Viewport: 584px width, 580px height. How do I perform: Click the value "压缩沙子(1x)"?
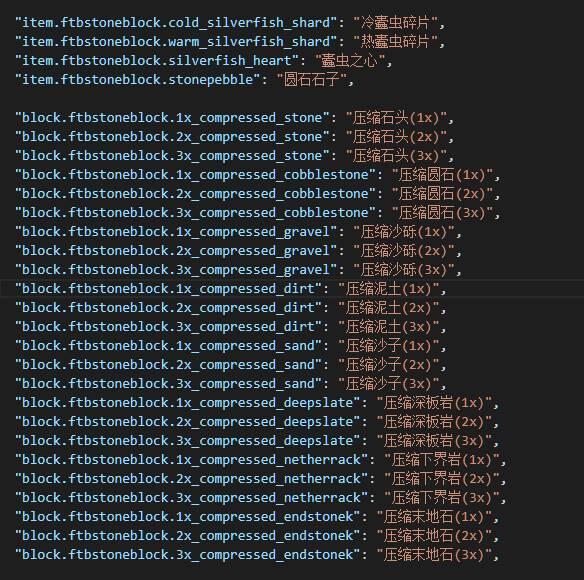coord(388,346)
